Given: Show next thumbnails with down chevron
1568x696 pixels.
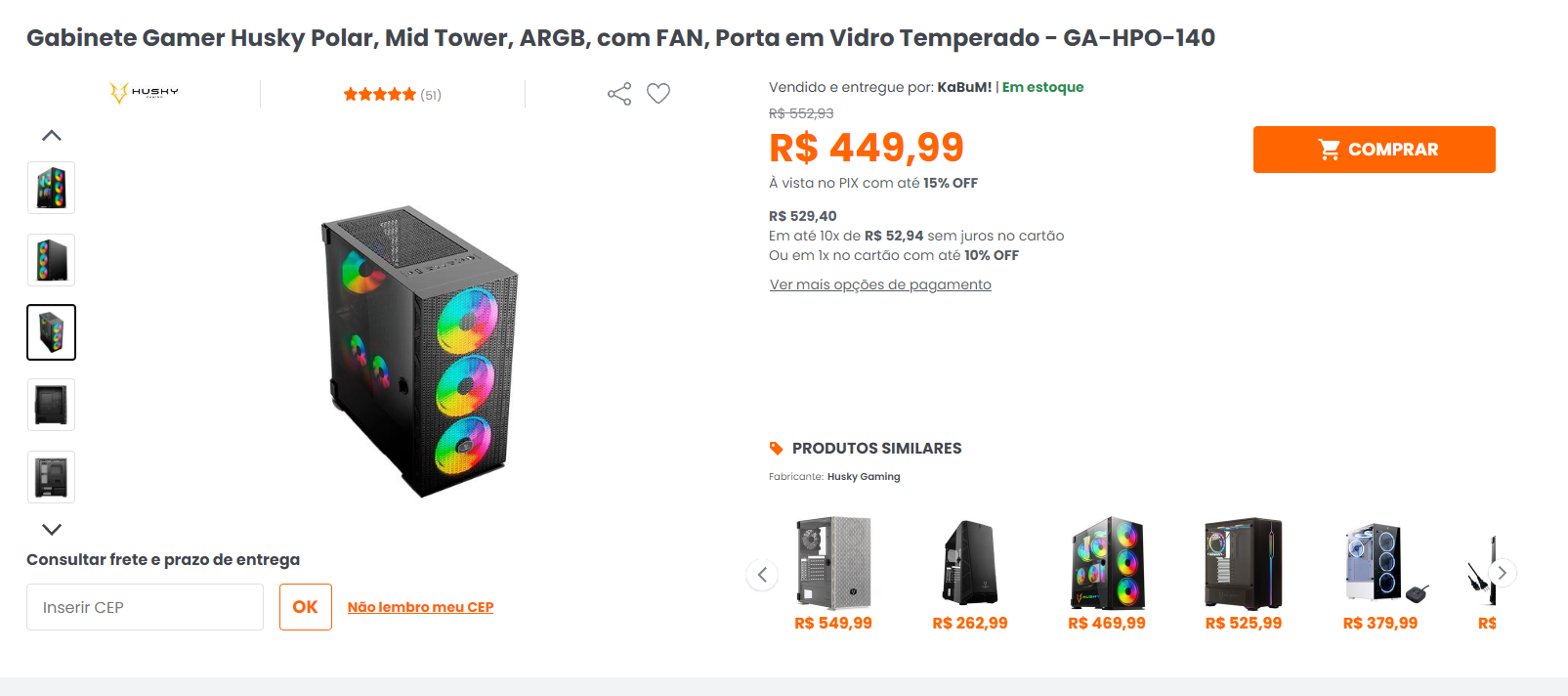Looking at the screenshot, I should pyautogui.click(x=52, y=529).
